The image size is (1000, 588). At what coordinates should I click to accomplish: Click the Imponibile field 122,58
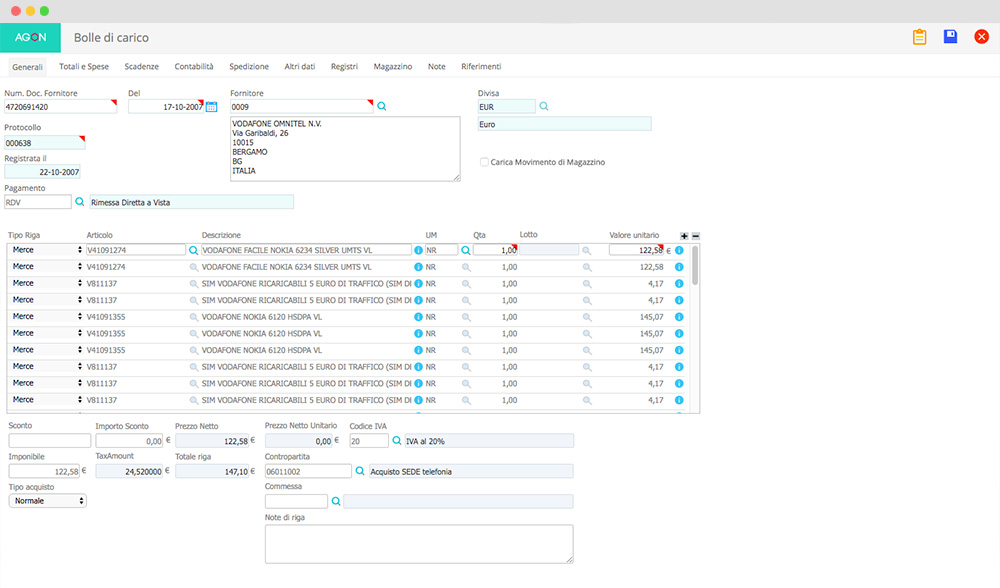coord(44,471)
